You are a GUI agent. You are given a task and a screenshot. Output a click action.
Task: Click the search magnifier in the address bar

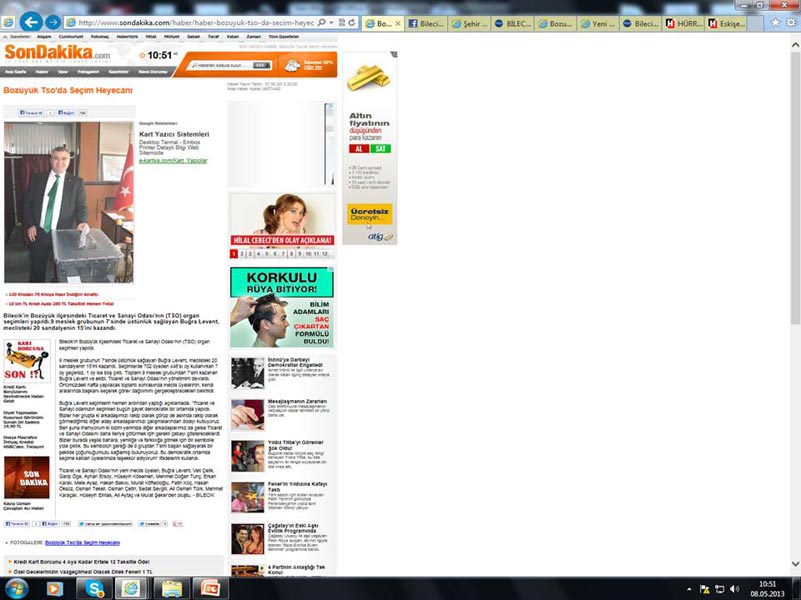[322, 23]
